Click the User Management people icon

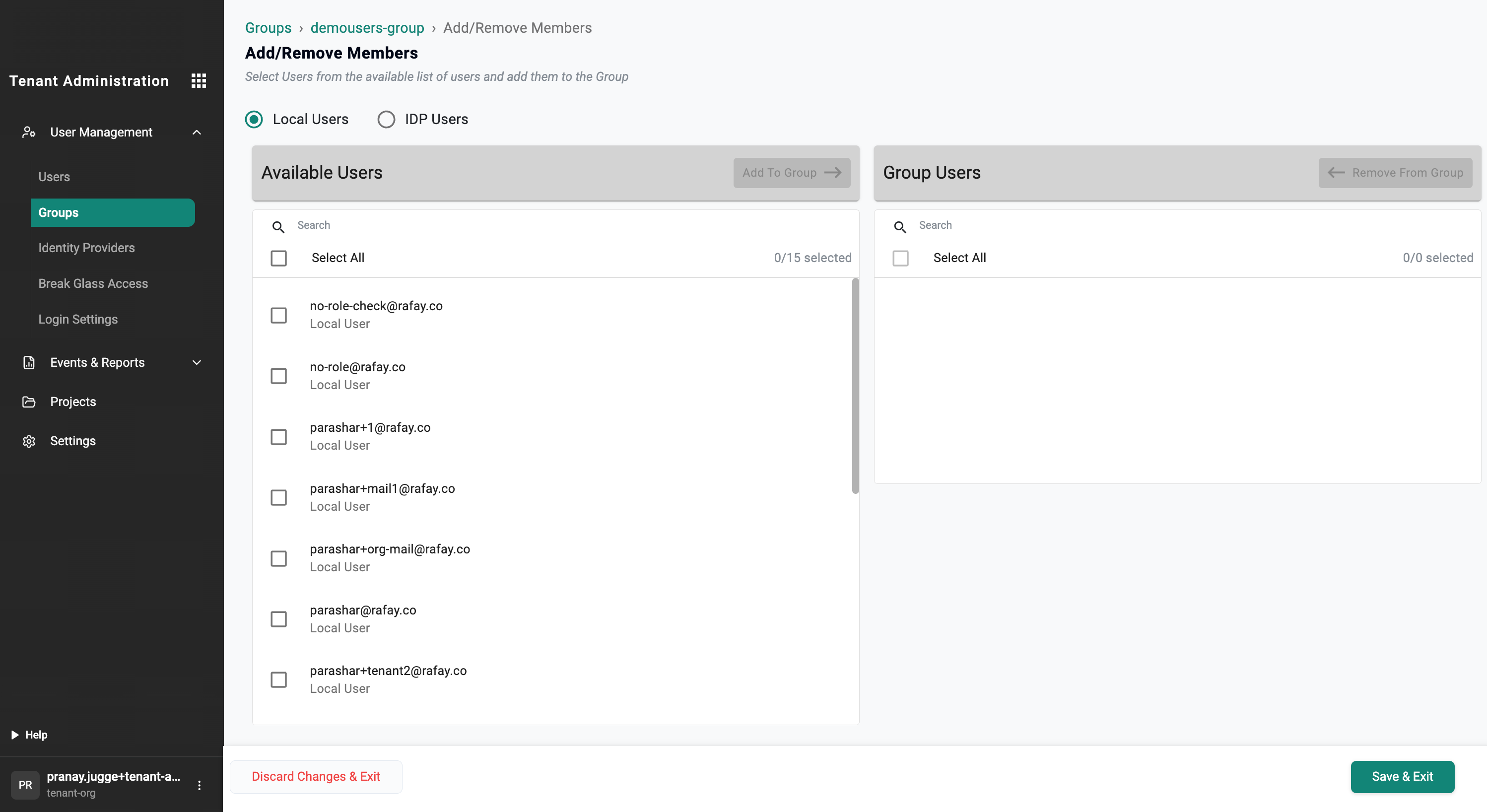28,132
